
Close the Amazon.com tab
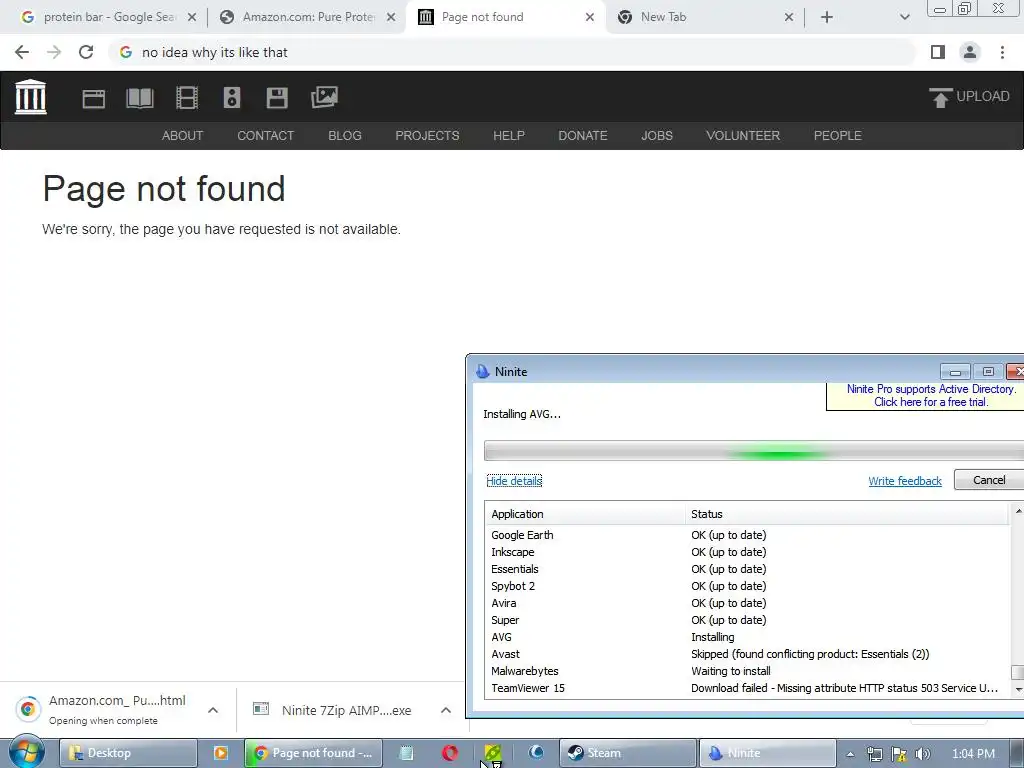(391, 18)
